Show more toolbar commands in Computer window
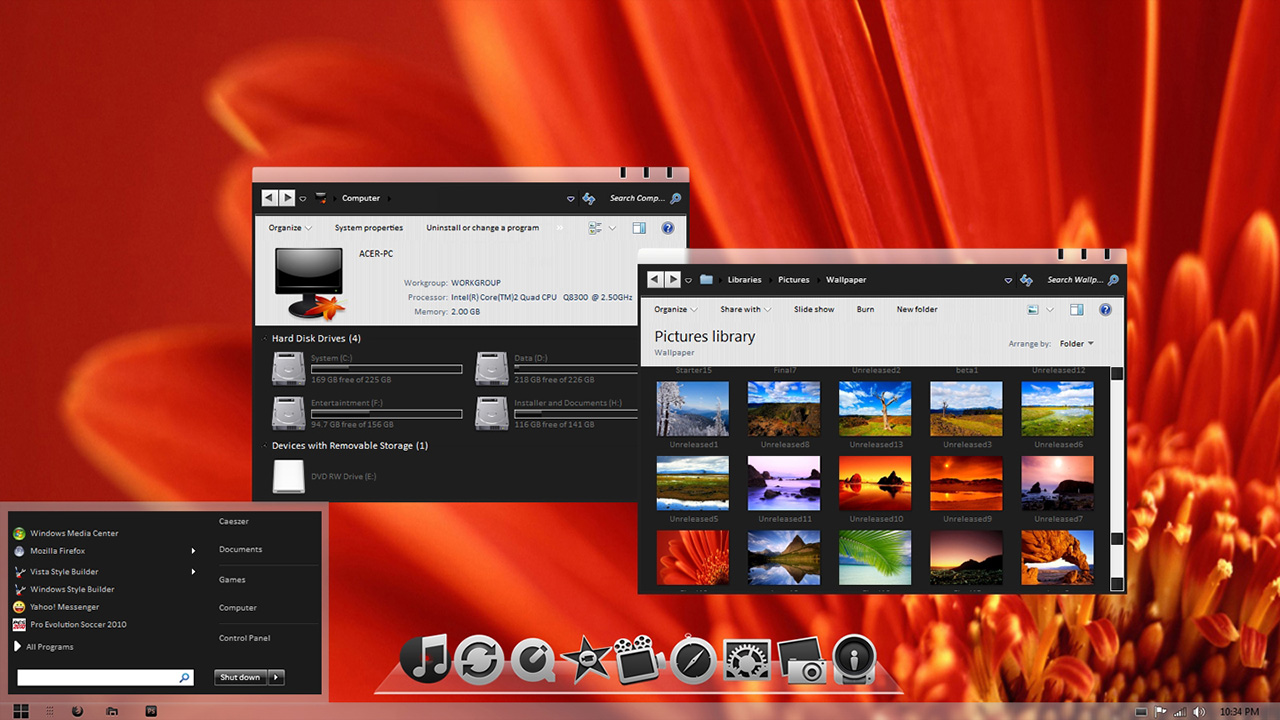 click(560, 228)
